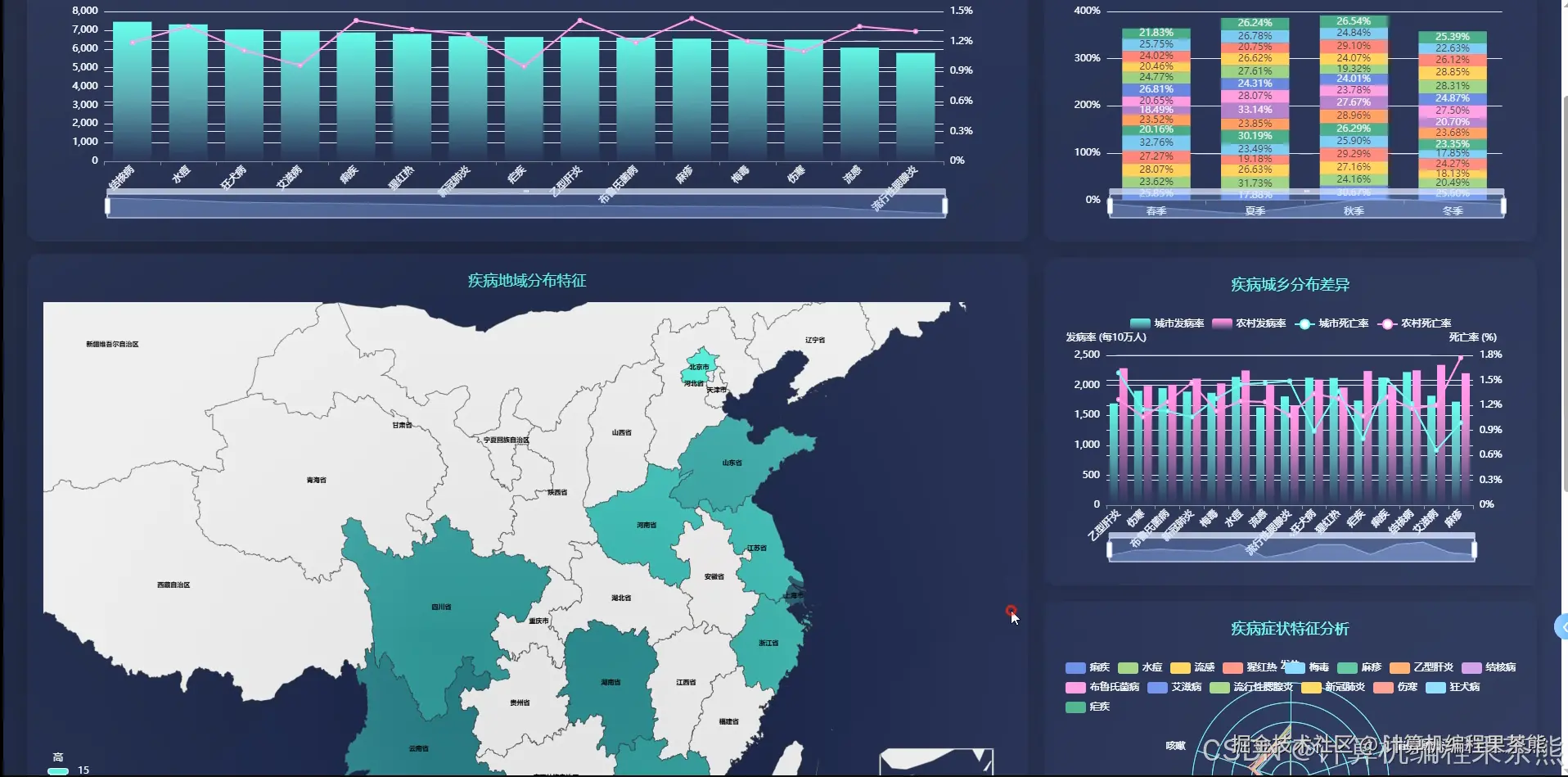Toggle 结核病 in the symptom chart legend

(x=1489, y=667)
